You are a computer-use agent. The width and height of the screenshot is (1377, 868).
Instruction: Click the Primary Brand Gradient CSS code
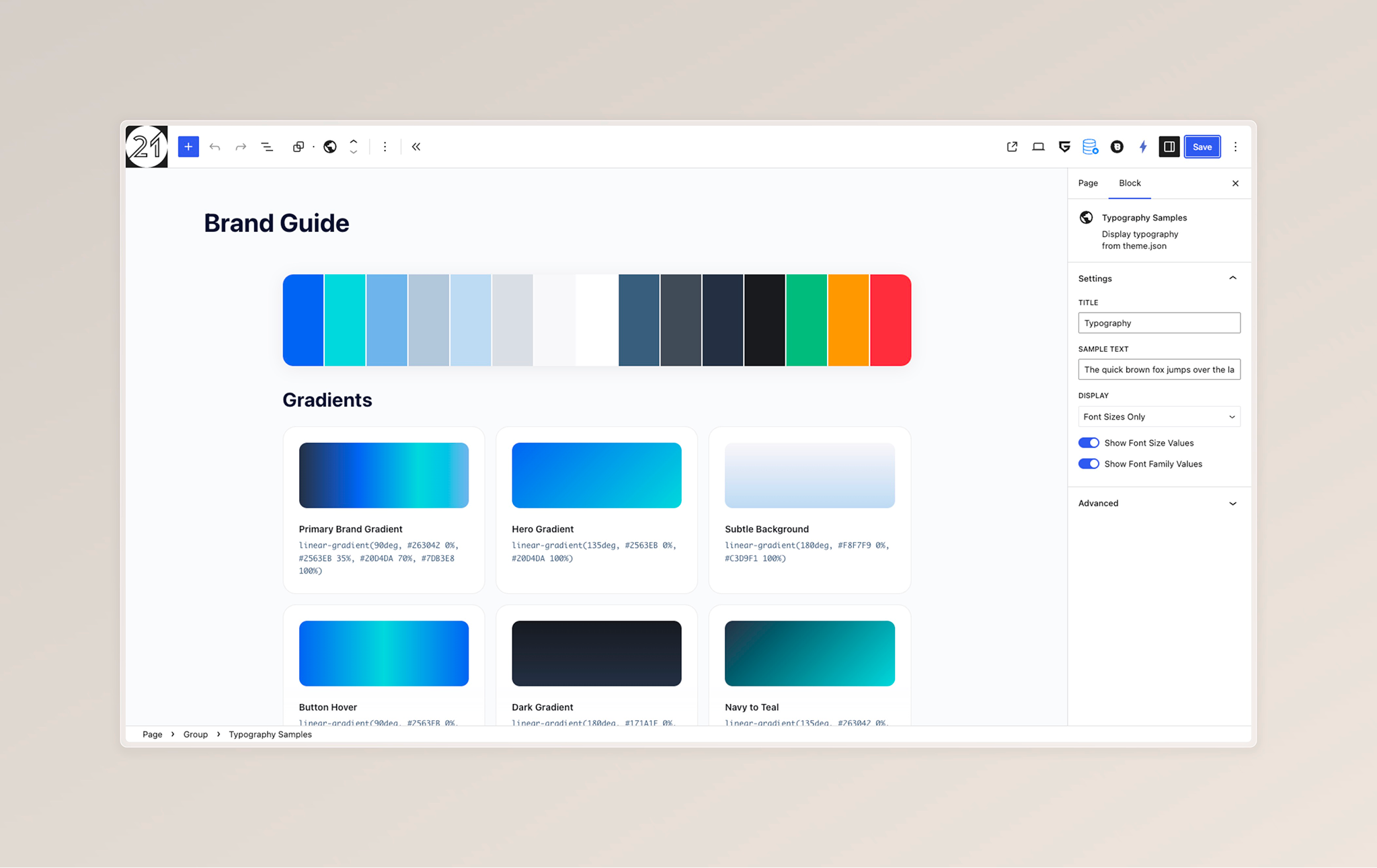pyautogui.click(x=379, y=558)
